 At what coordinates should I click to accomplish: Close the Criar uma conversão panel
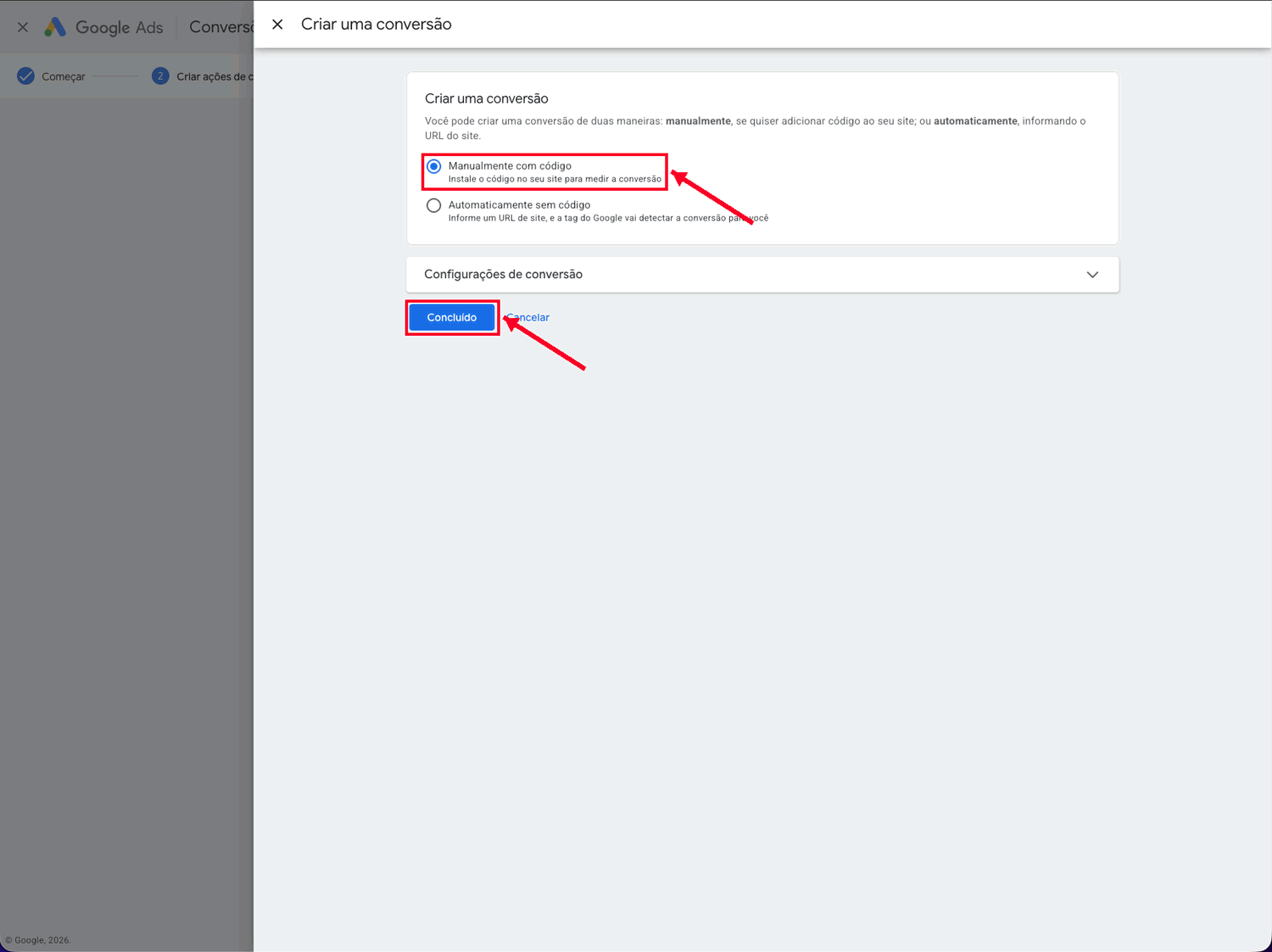[x=277, y=25]
